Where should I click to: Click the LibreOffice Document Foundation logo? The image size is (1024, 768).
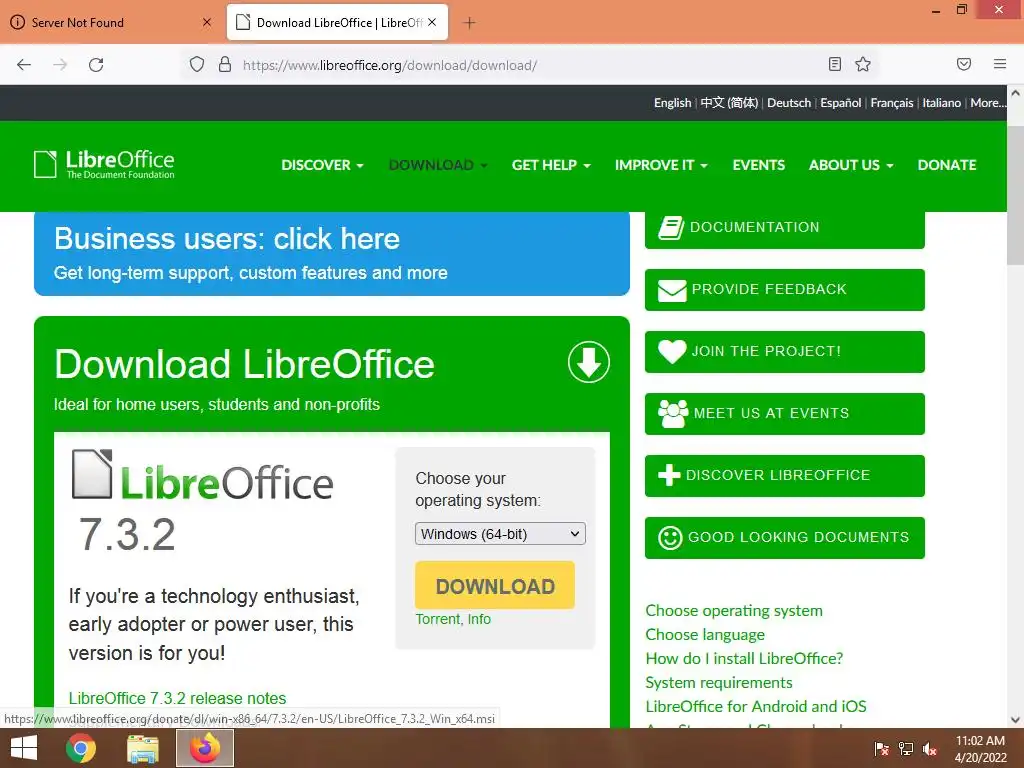(104, 164)
